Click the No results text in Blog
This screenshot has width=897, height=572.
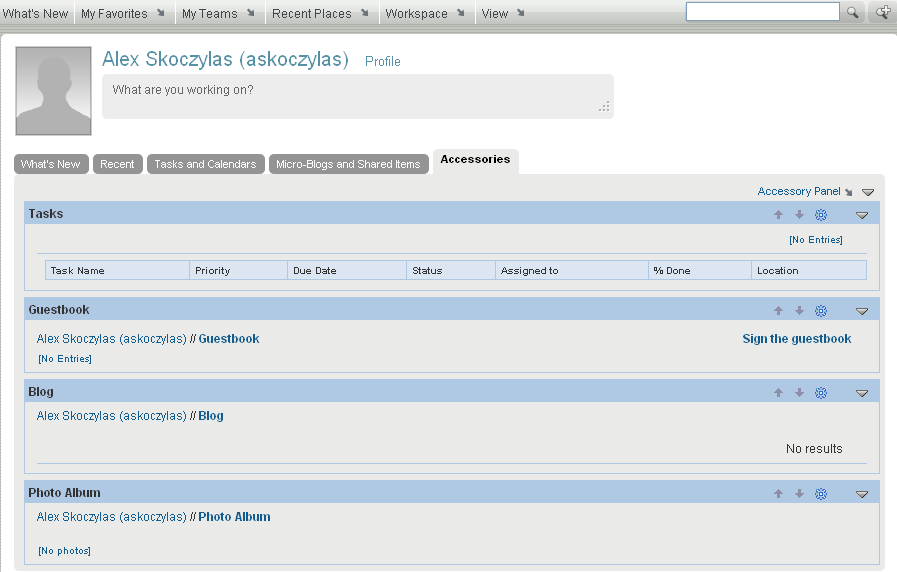click(814, 448)
